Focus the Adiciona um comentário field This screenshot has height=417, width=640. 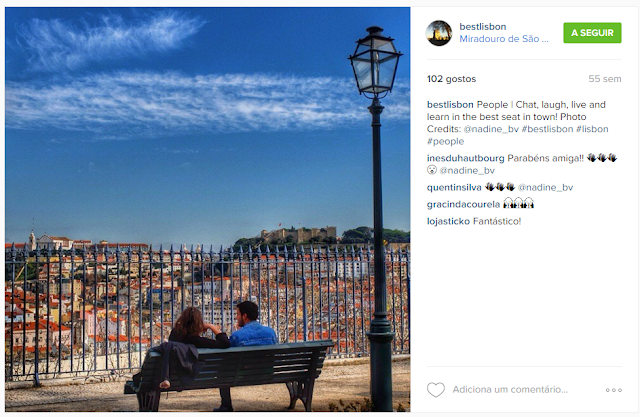click(510, 390)
